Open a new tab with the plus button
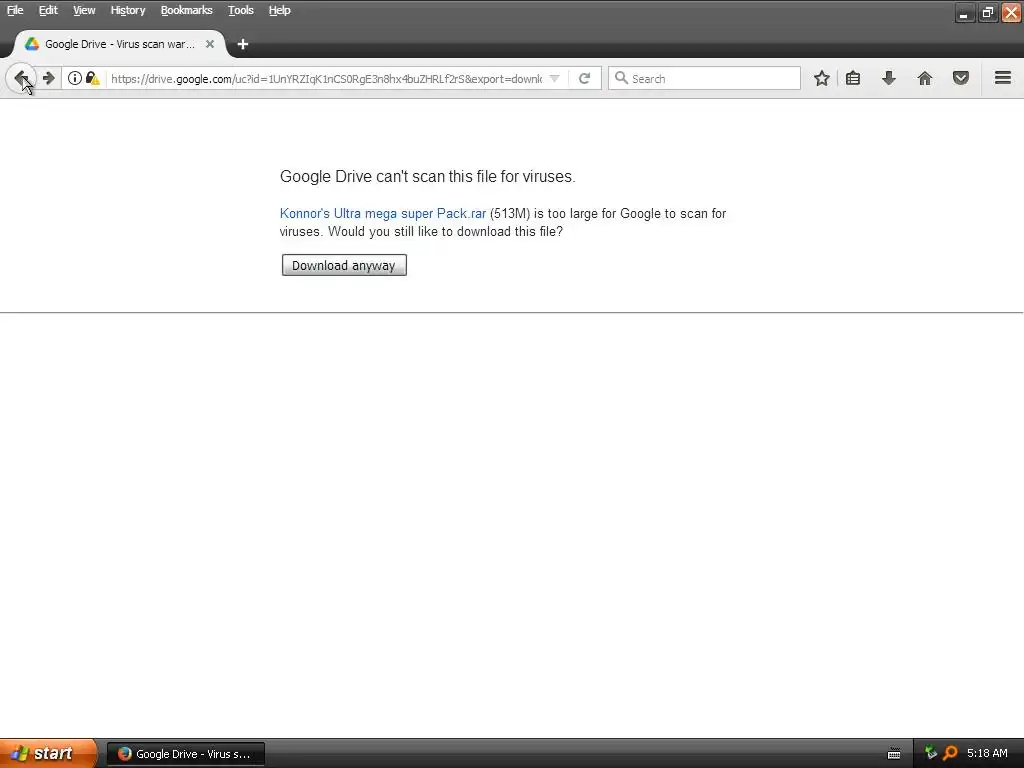Image resolution: width=1024 pixels, height=768 pixels. tap(243, 44)
